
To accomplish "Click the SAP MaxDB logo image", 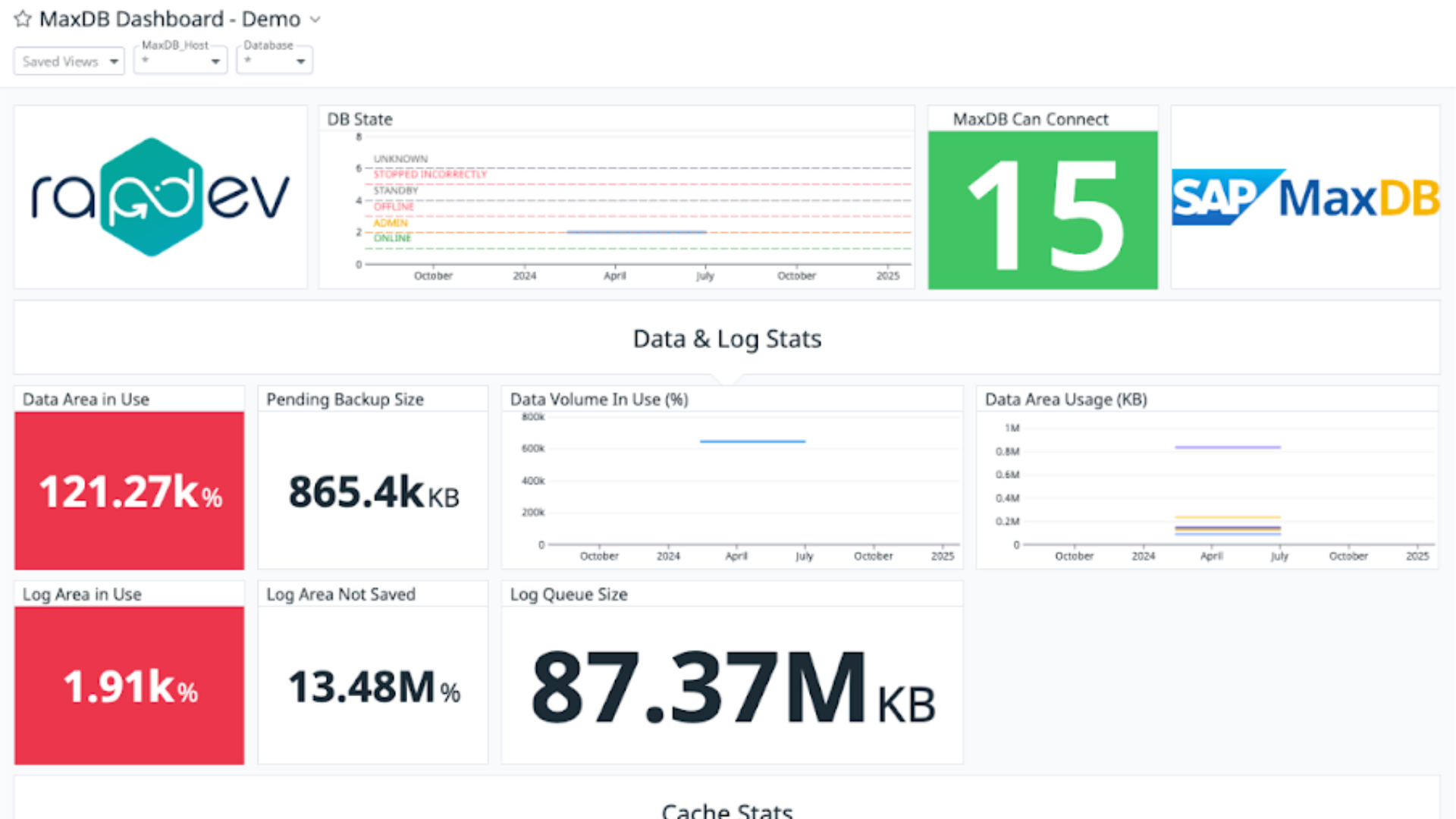I will [x=1305, y=197].
